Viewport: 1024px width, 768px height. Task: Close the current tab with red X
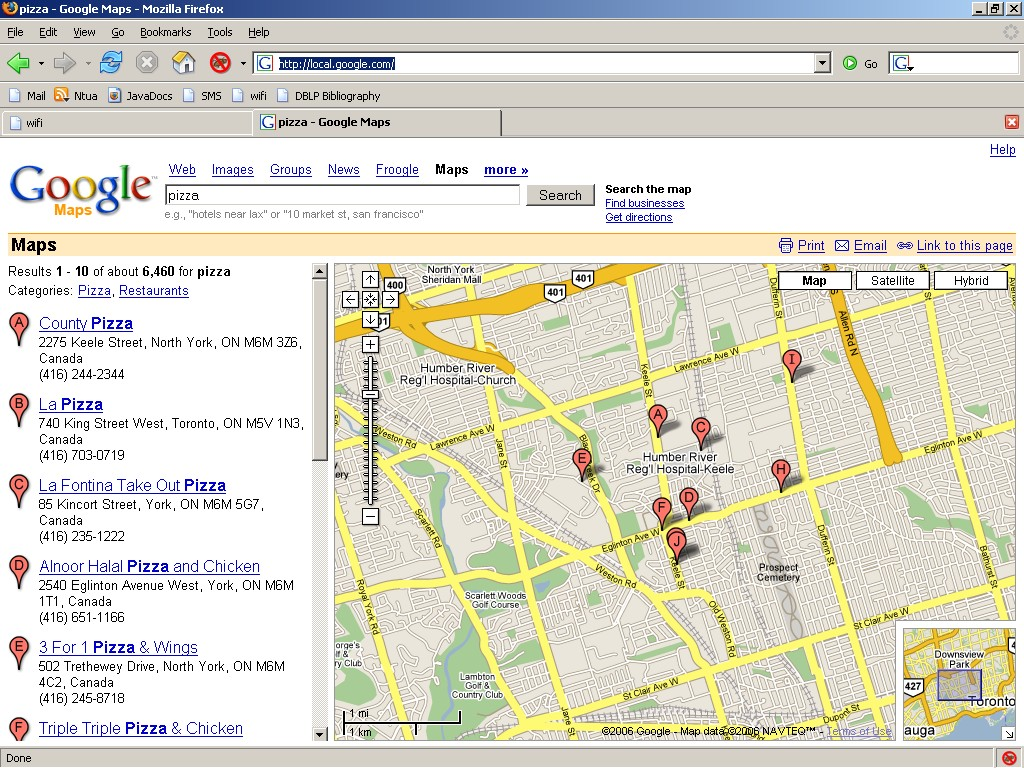point(1012,122)
